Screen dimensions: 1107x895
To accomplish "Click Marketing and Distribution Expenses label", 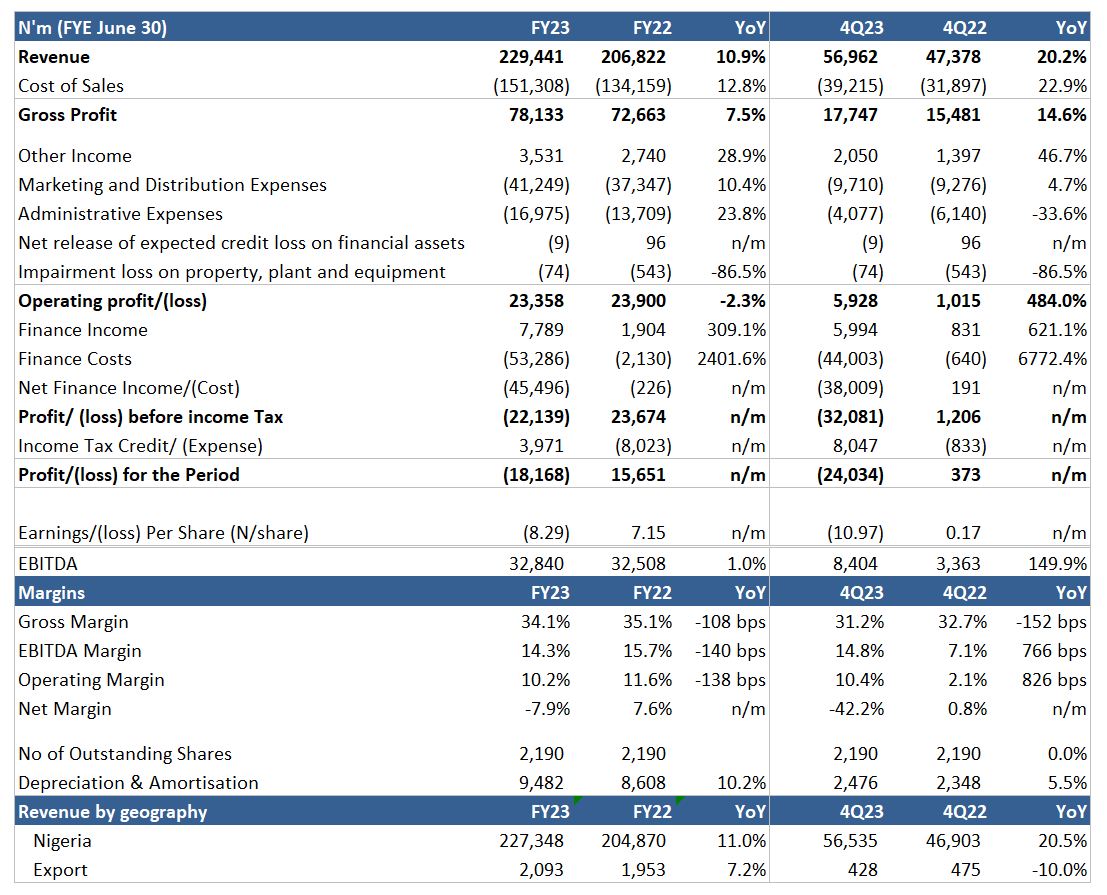I will click(x=172, y=185).
